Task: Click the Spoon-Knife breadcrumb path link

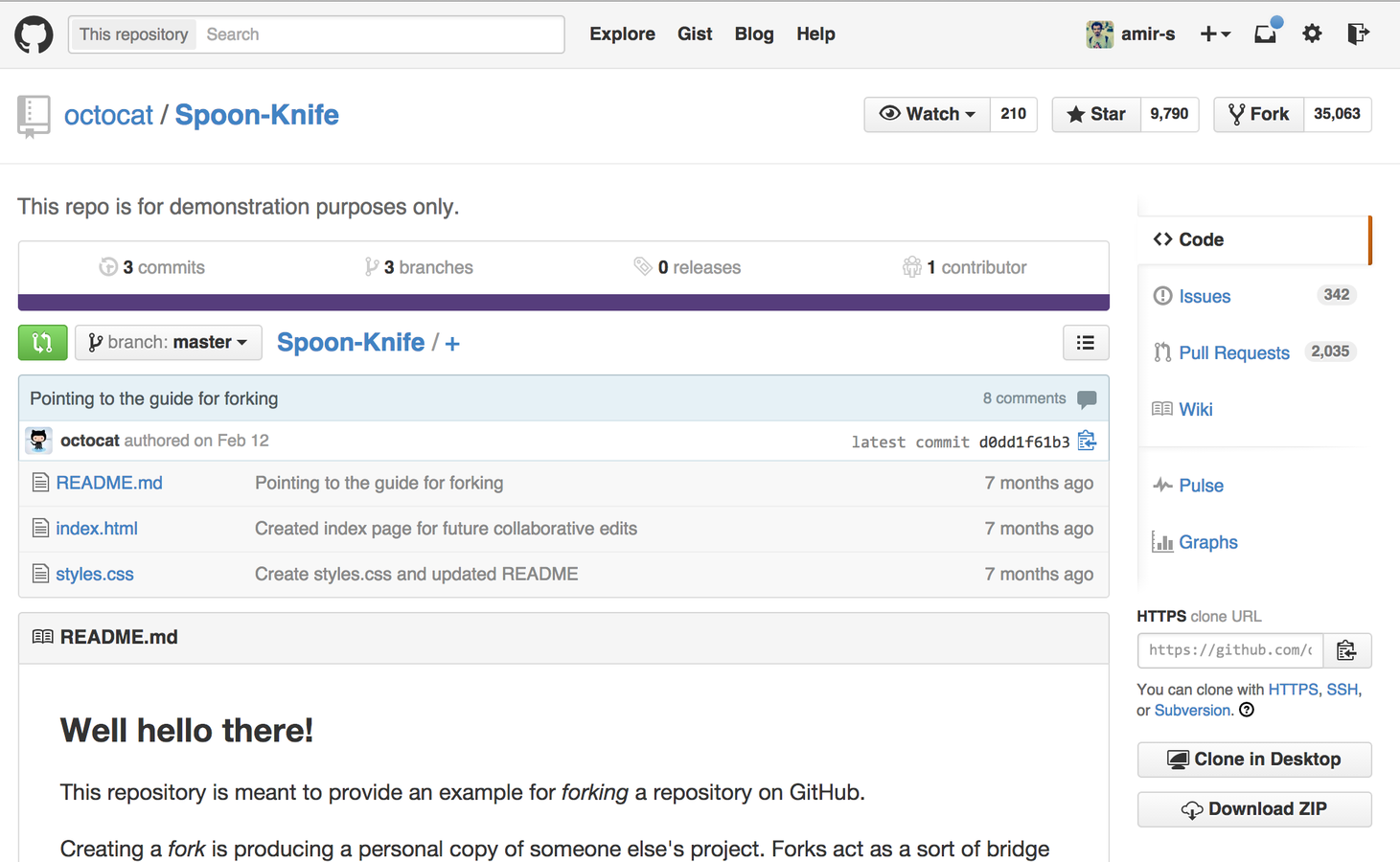Action: tap(351, 342)
